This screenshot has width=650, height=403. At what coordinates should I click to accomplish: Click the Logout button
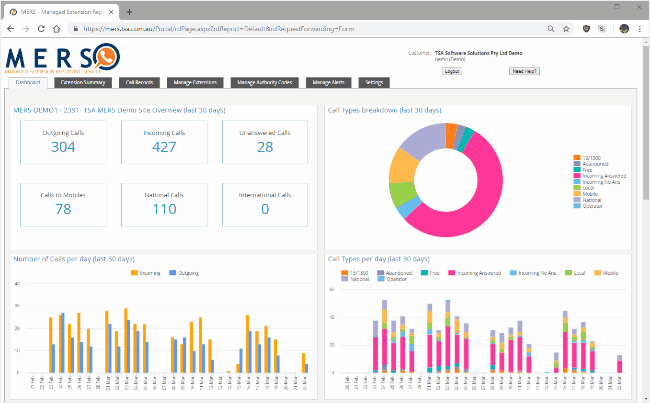[x=452, y=71]
